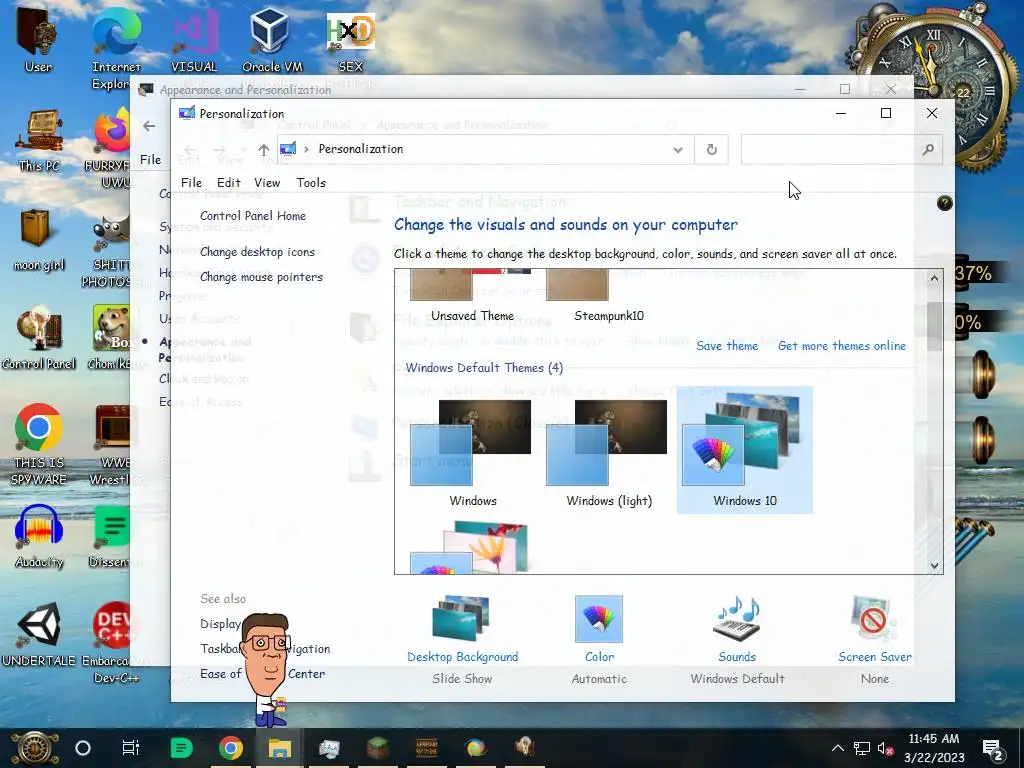Open the Sounds settings icon

coord(737,619)
